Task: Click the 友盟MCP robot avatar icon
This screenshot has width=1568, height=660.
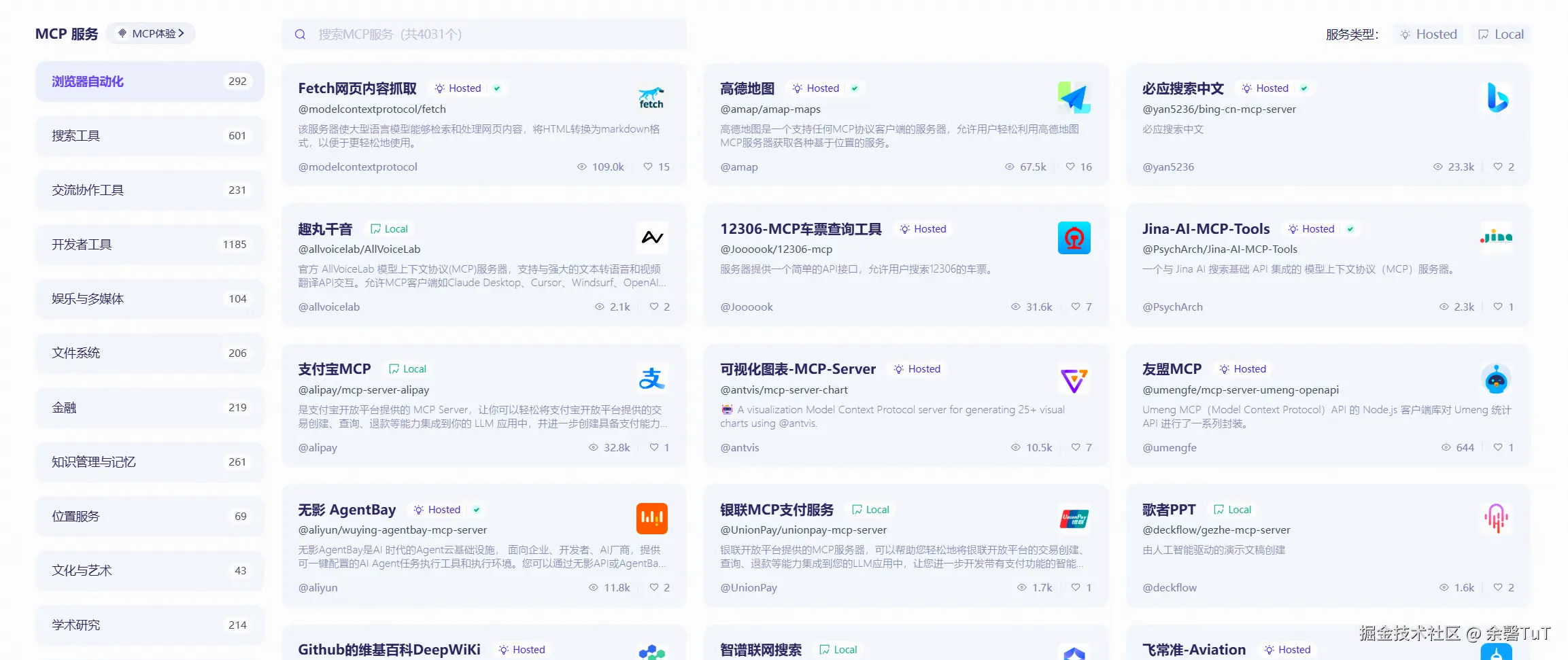Action: click(1496, 379)
